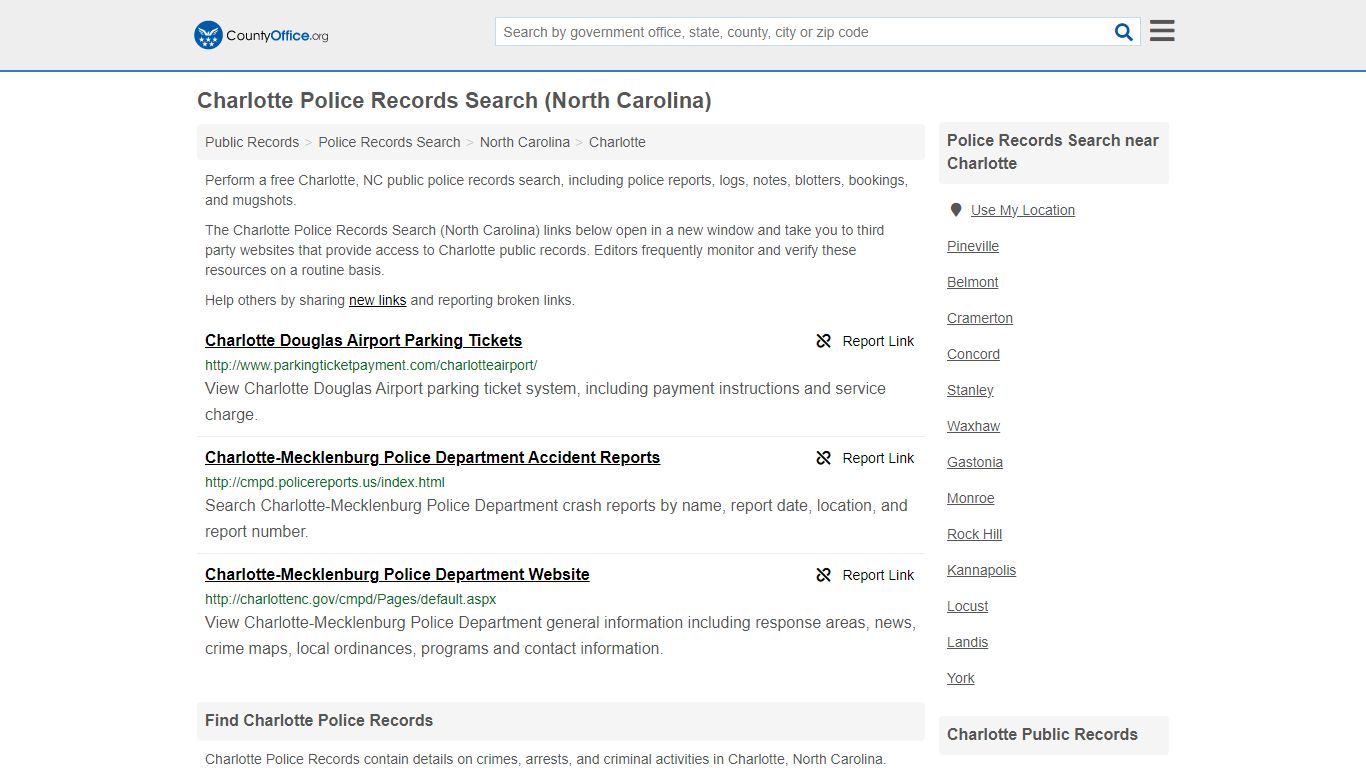
Task: Click 'Find Charlotte Police Records' heading
Action: point(319,720)
